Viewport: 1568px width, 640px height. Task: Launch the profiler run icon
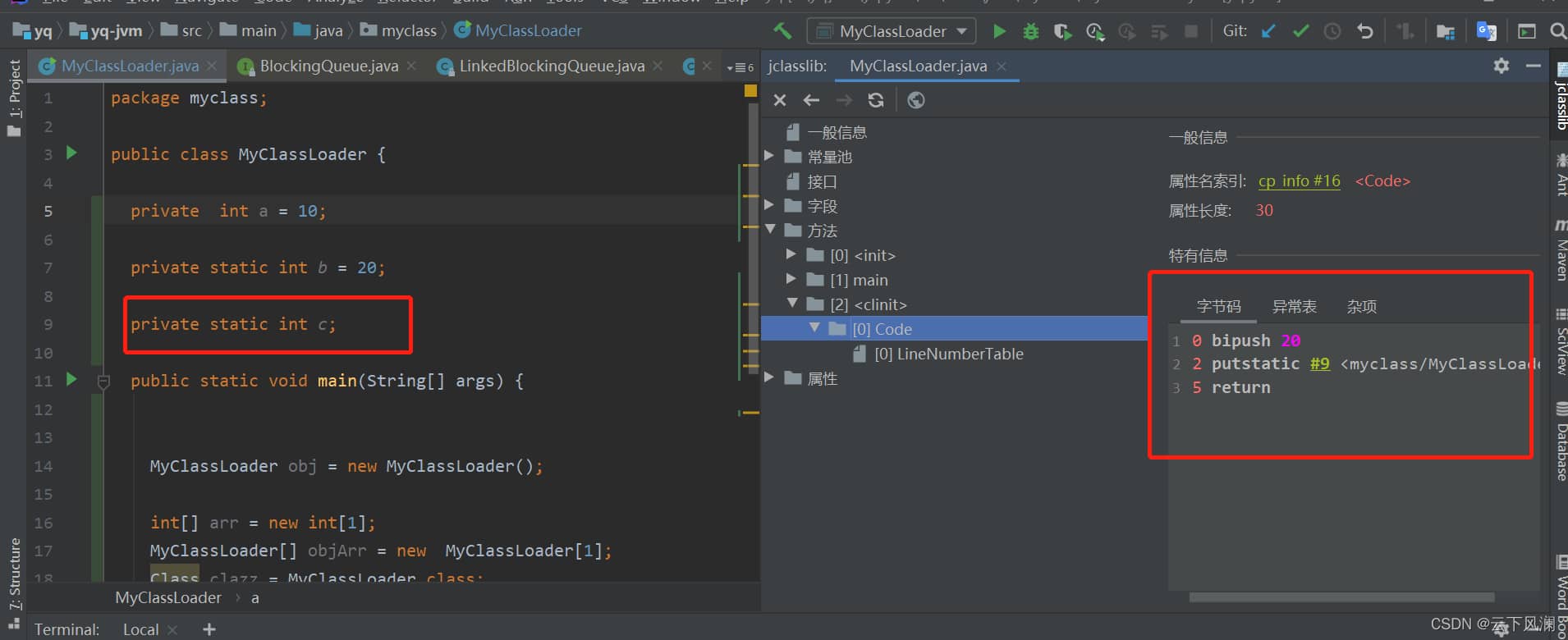(1094, 31)
